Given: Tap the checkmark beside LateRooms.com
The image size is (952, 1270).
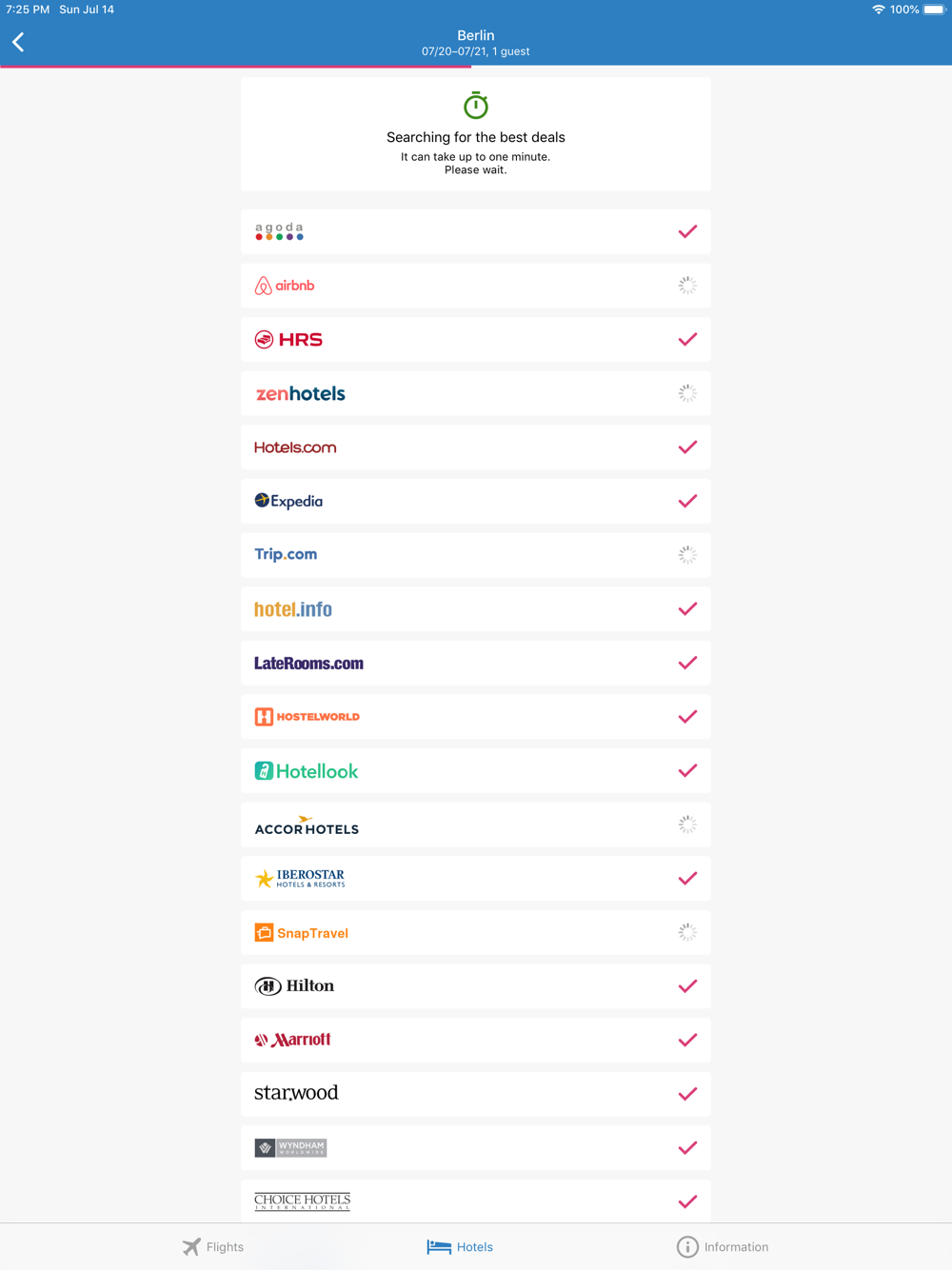Looking at the screenshot, I should click(687, 663).
